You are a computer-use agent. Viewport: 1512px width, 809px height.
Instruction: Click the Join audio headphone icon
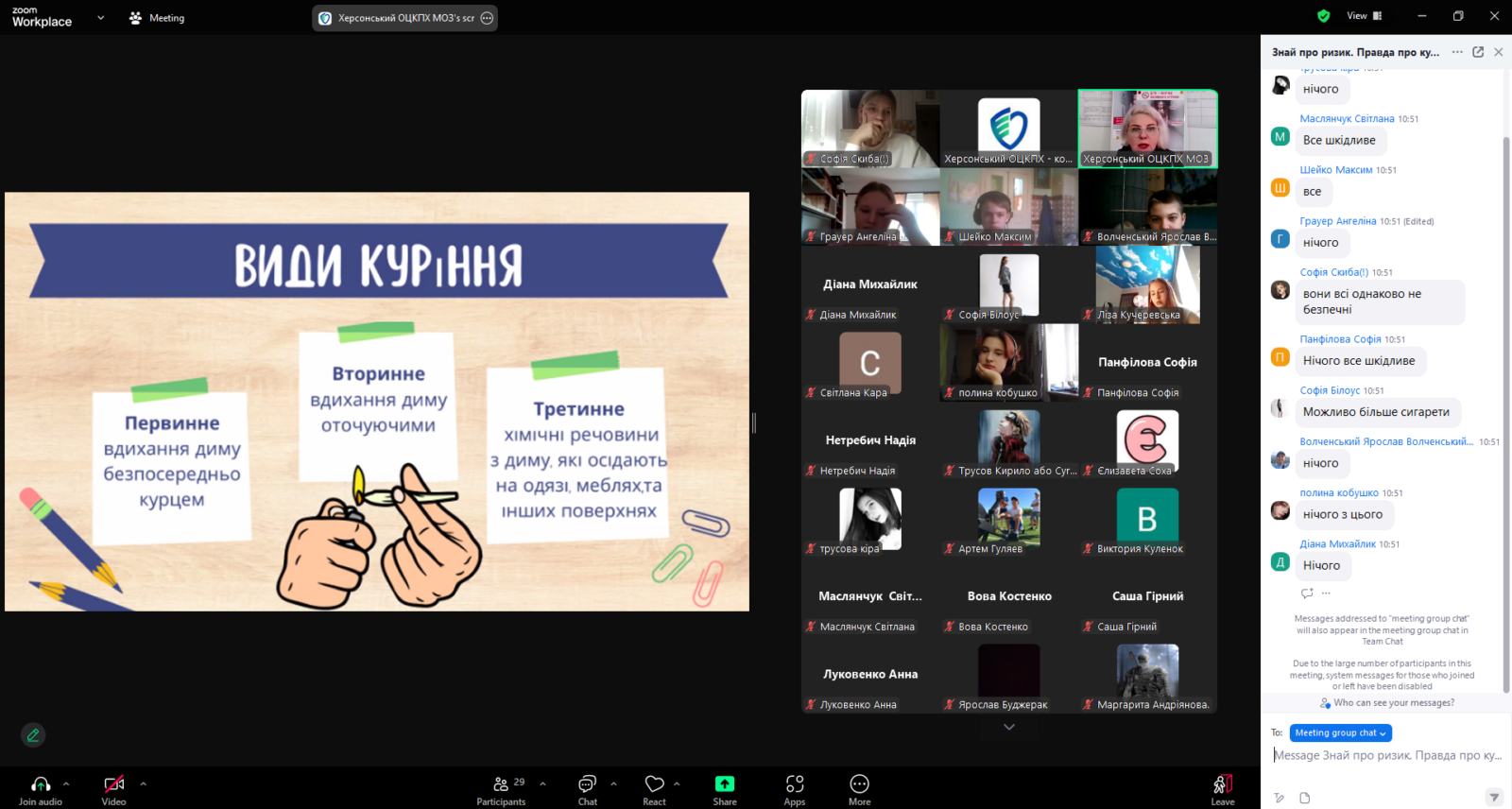pyautogui.click(x=40, y=784)
